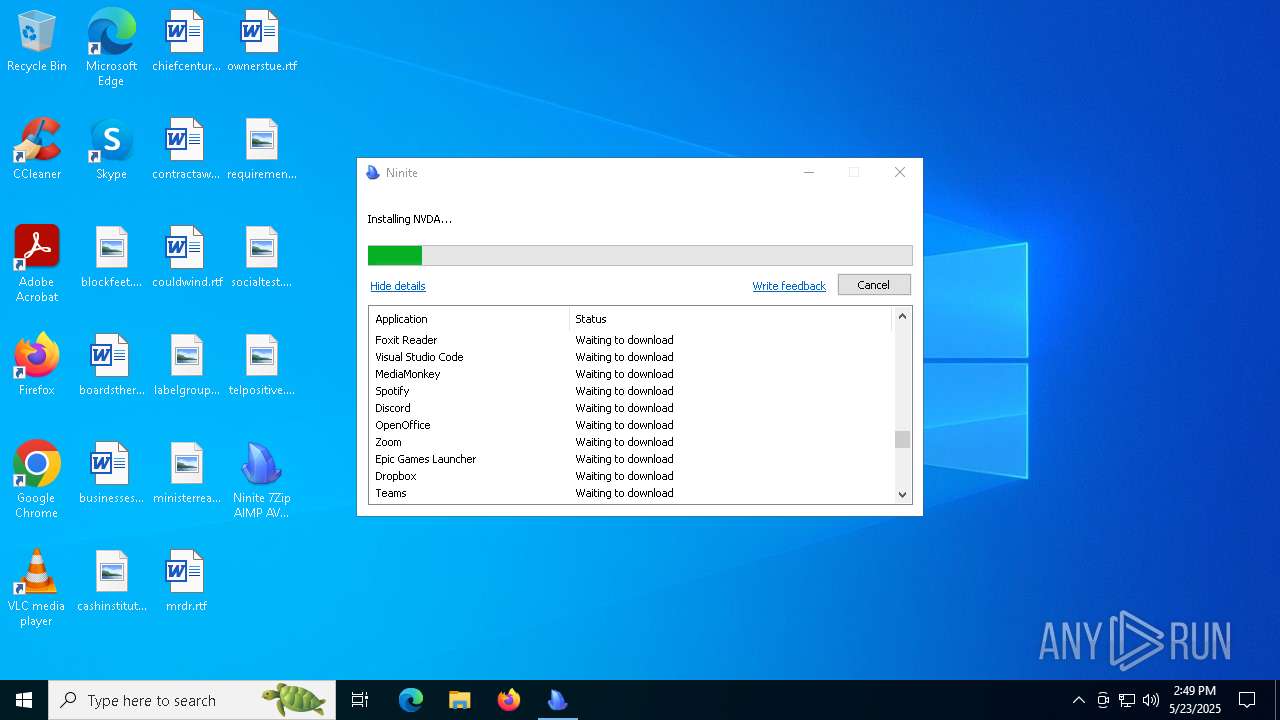
Task: Select the requiremen image file icon
Action: 262,150
